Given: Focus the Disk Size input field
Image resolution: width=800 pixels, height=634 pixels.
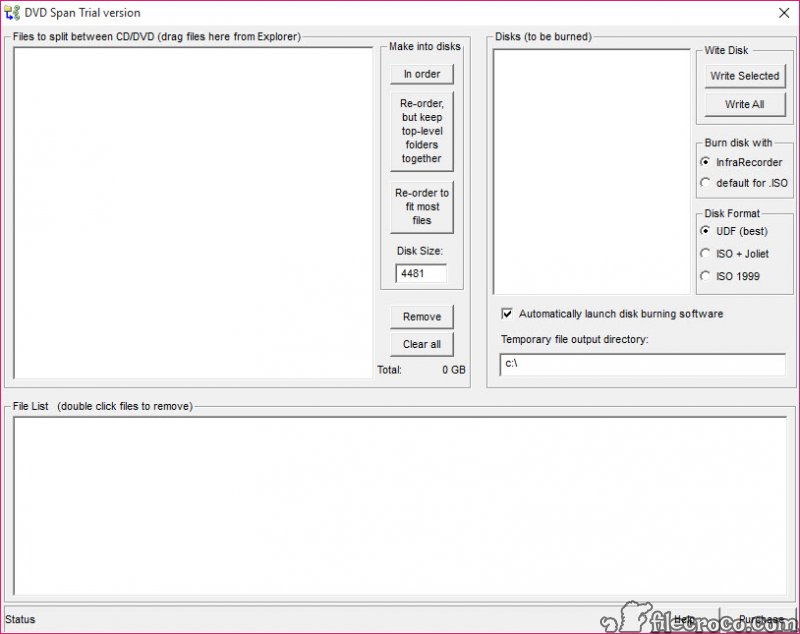Looking at the screenshot, I should tap(421, 273).
